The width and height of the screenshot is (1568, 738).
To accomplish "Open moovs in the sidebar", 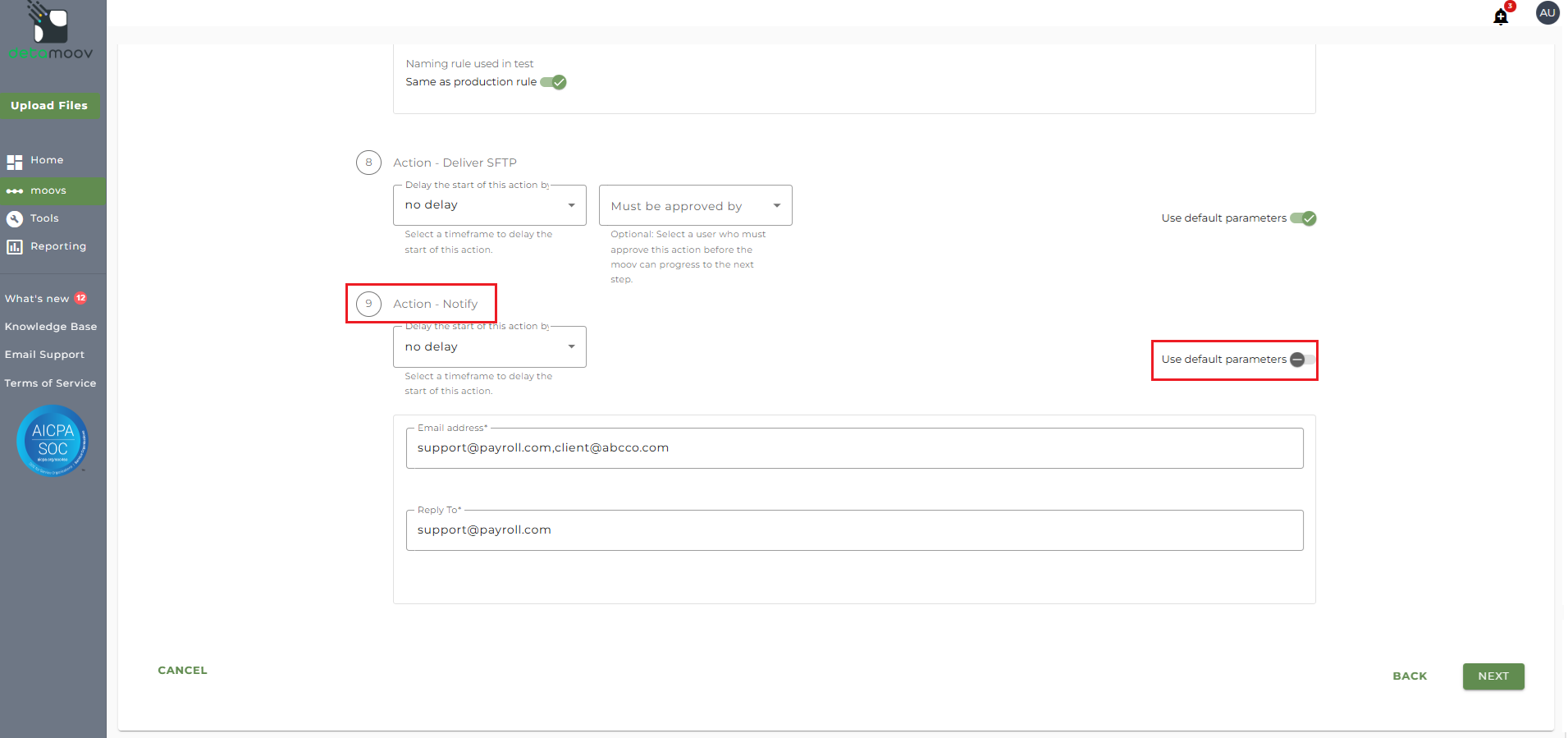I will 48,190.
